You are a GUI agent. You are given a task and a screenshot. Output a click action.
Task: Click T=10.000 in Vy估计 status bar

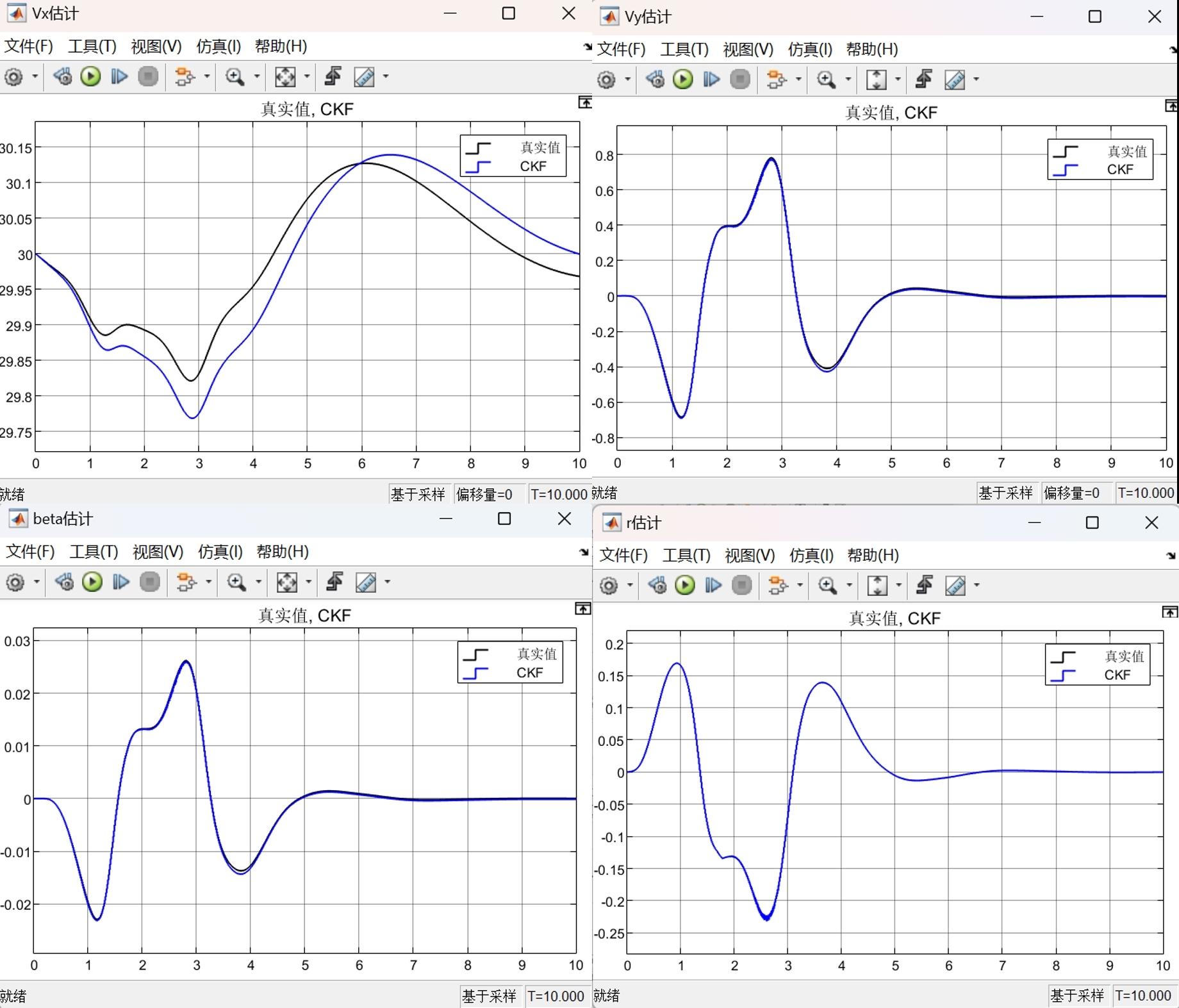pyautogui.click(x=1146, y=493)
